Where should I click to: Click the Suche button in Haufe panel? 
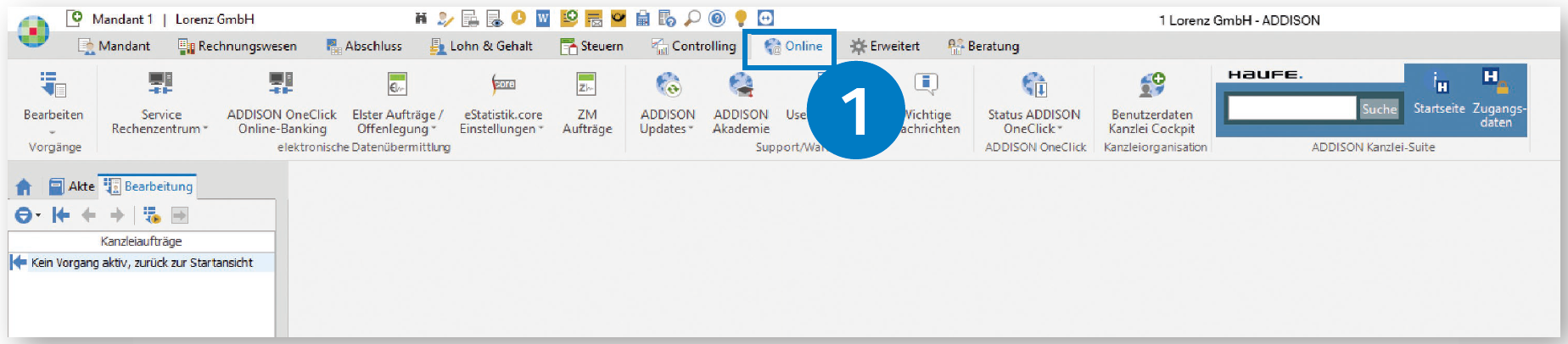click(1379, 108)
